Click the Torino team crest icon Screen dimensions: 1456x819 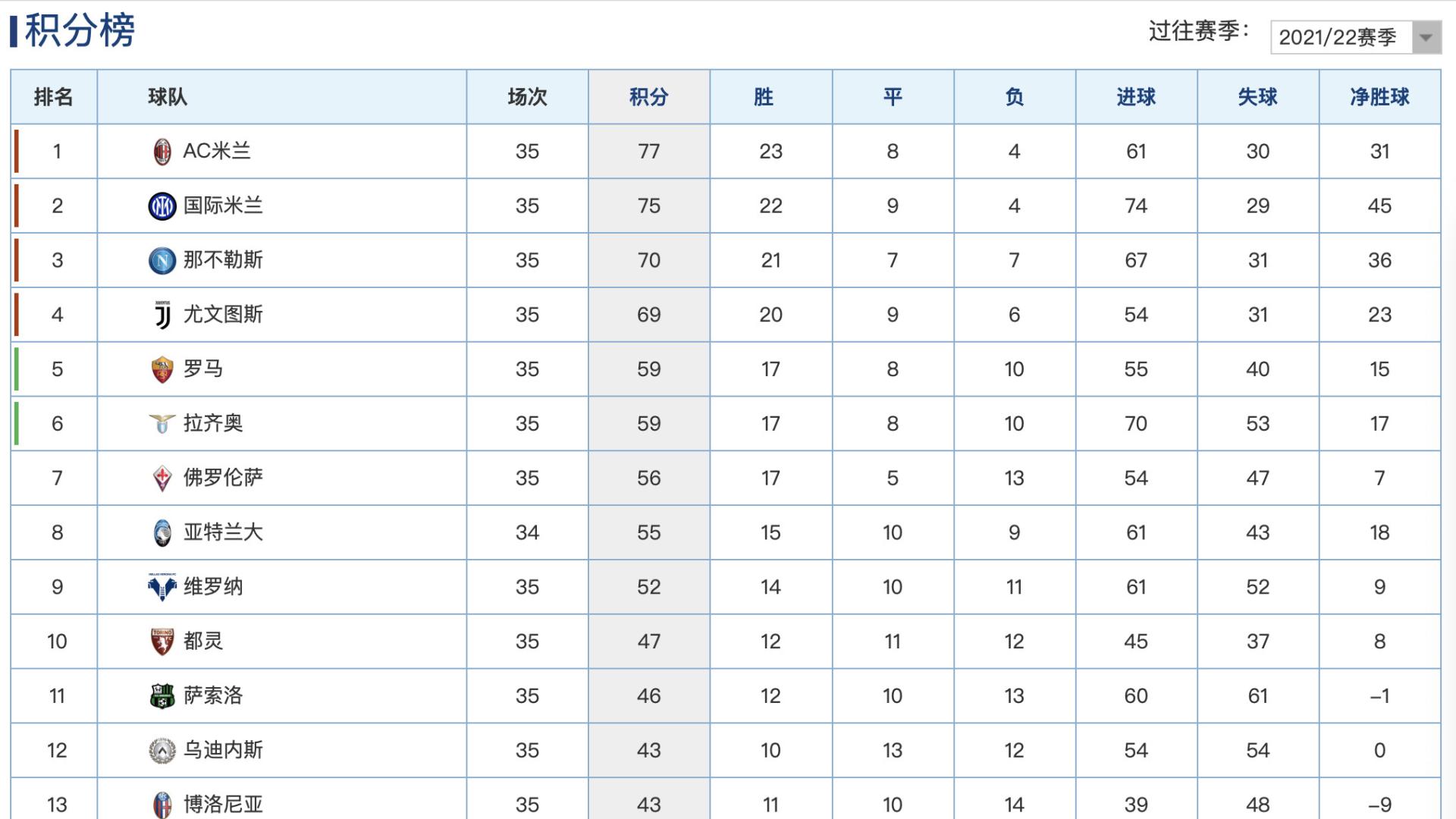coord(162,642)
